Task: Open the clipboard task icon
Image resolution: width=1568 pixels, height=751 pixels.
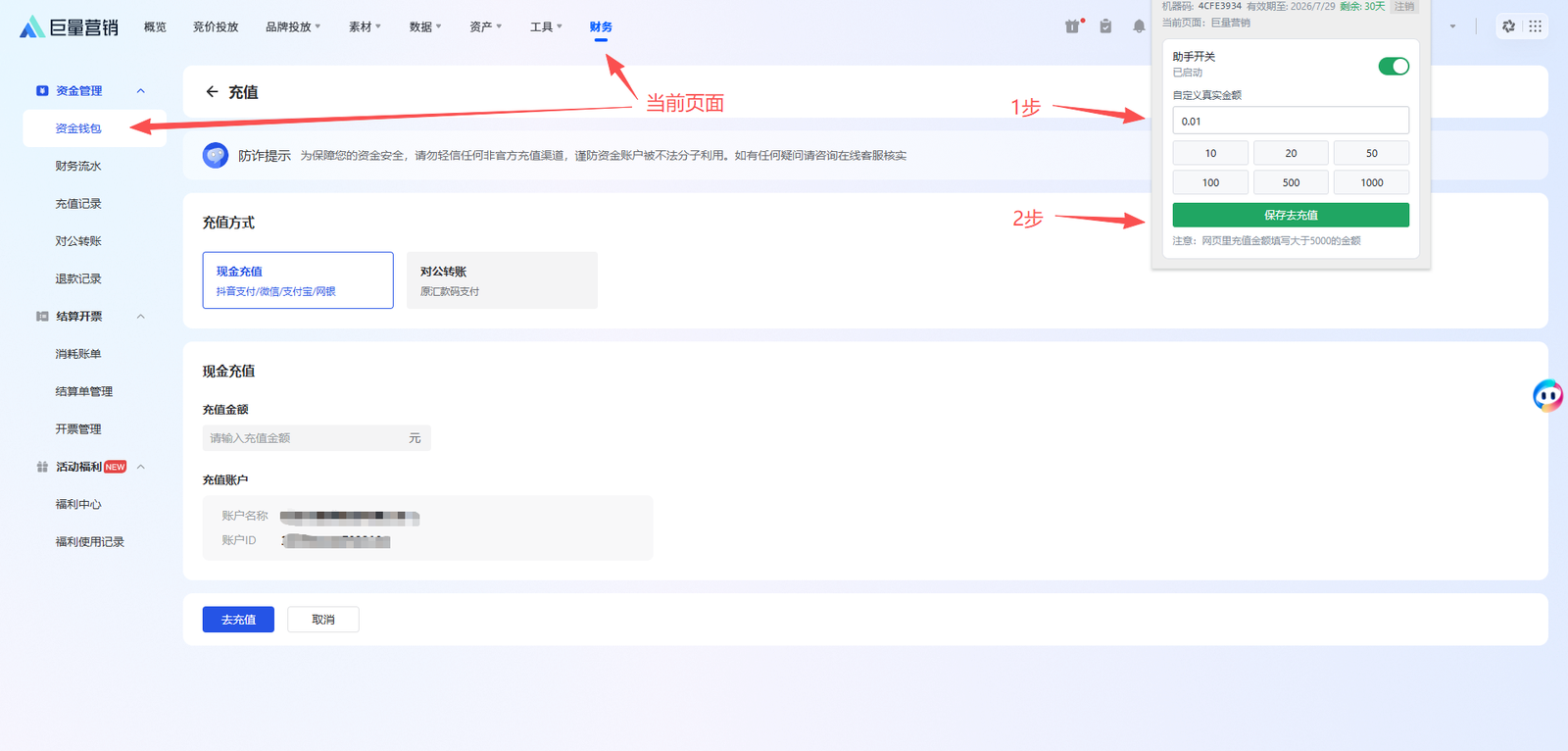Action: coord(1105,26)
